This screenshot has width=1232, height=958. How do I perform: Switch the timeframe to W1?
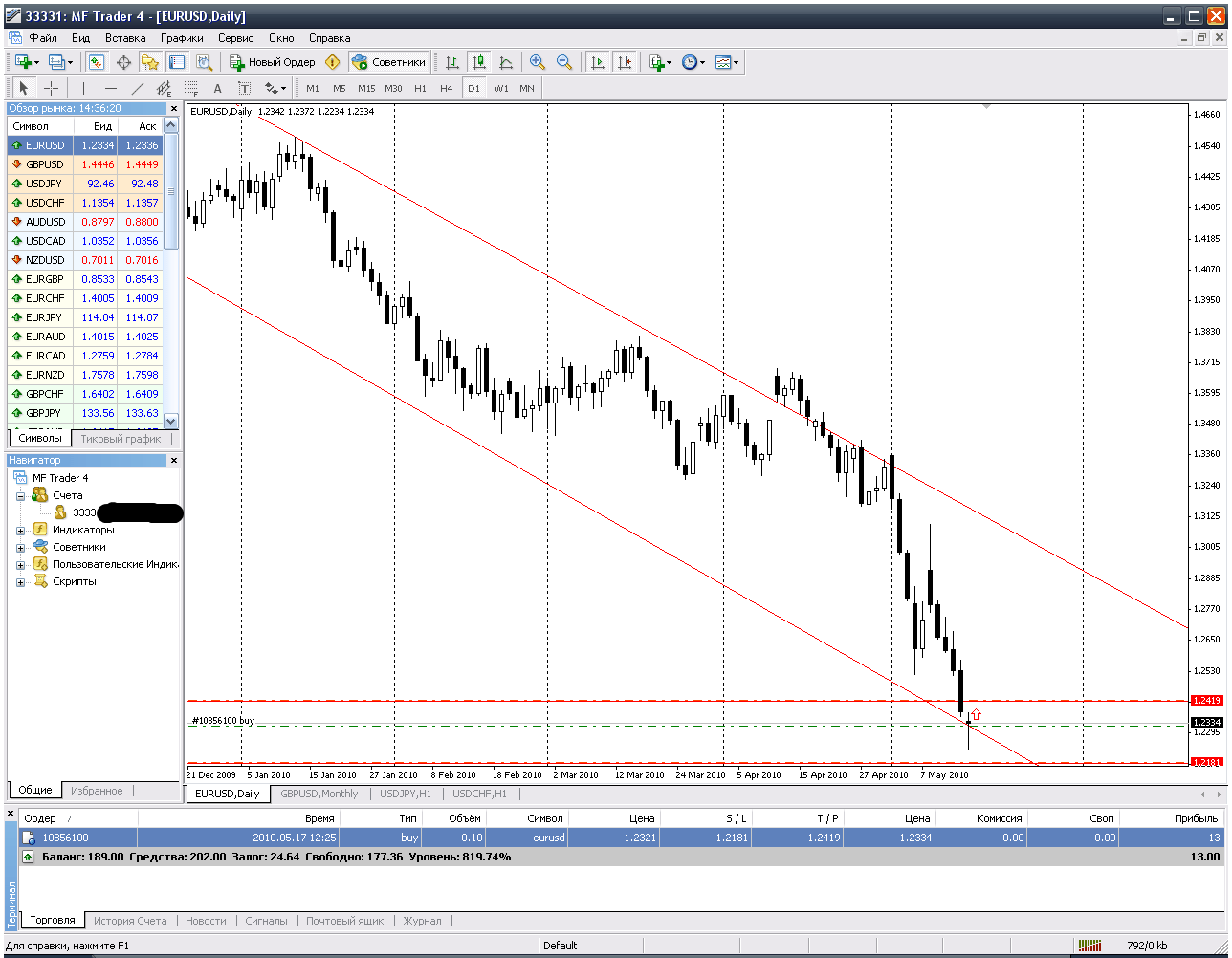point(499,88)
